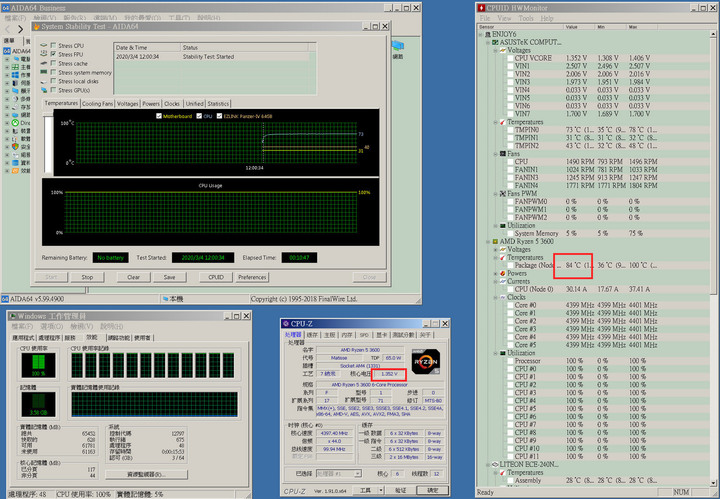Screen dimensions: 720x499
Task: Open the View menu in HWMonitor
Action: click(504, 18)
